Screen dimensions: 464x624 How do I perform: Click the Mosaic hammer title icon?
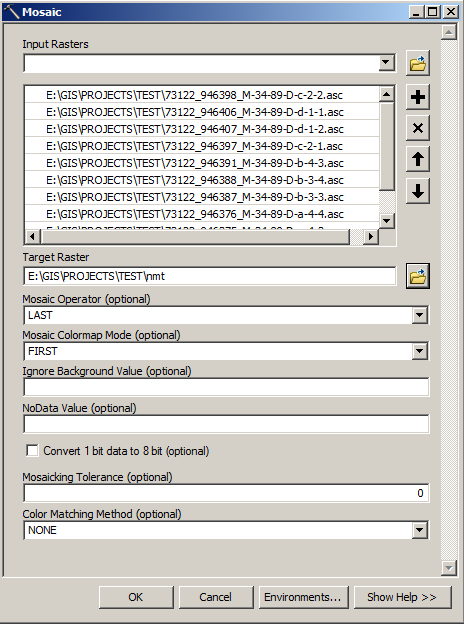point(11,12)
